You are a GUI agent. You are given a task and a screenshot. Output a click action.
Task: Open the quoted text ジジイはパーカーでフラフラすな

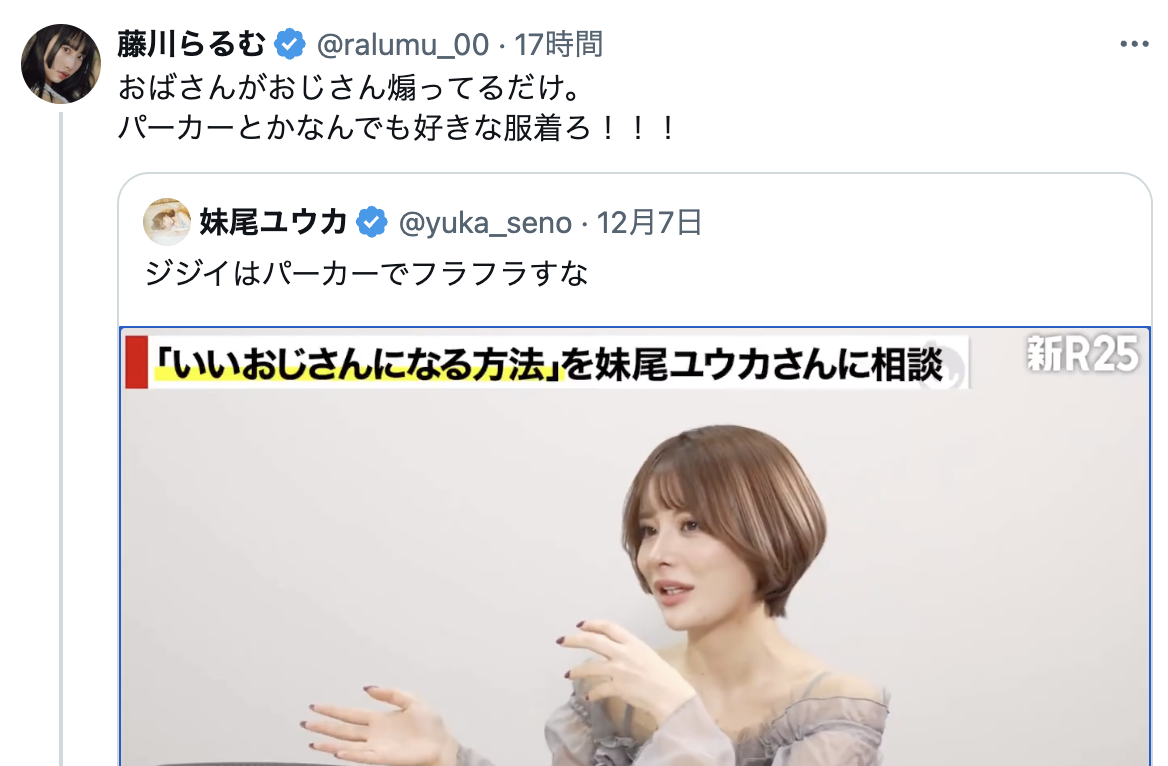pyautogui.click(x=366, y=273)
